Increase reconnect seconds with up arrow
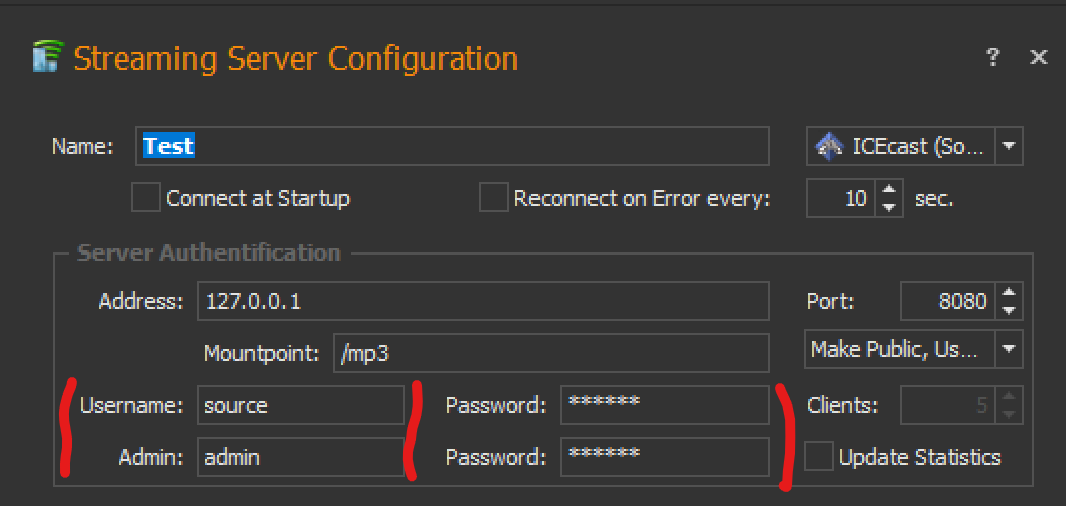This screenshot has height=506, width=1066. coord(888,190)
